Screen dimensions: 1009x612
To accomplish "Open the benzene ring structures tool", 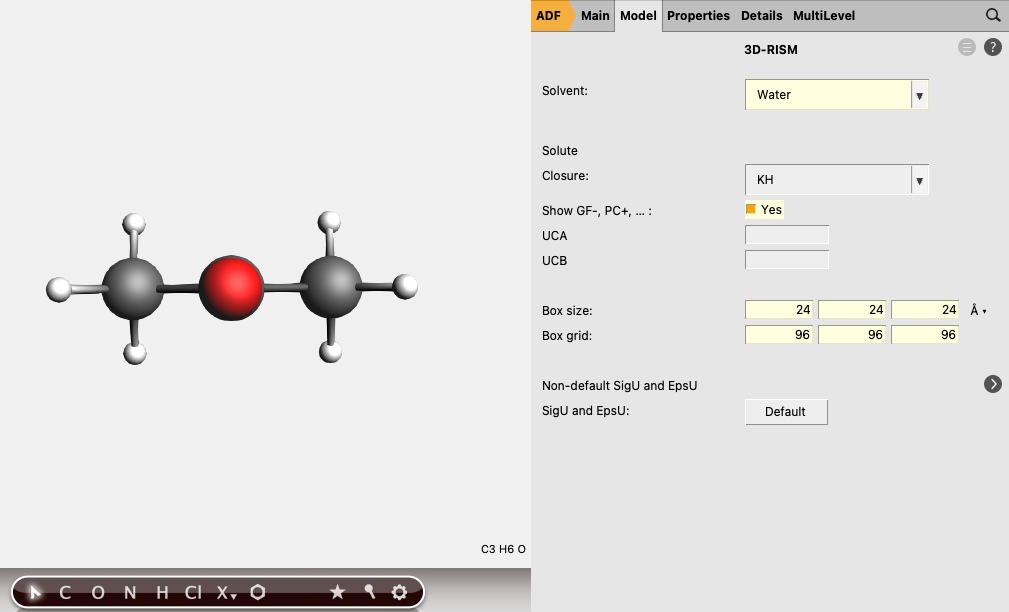I will (x=258, y=592).
